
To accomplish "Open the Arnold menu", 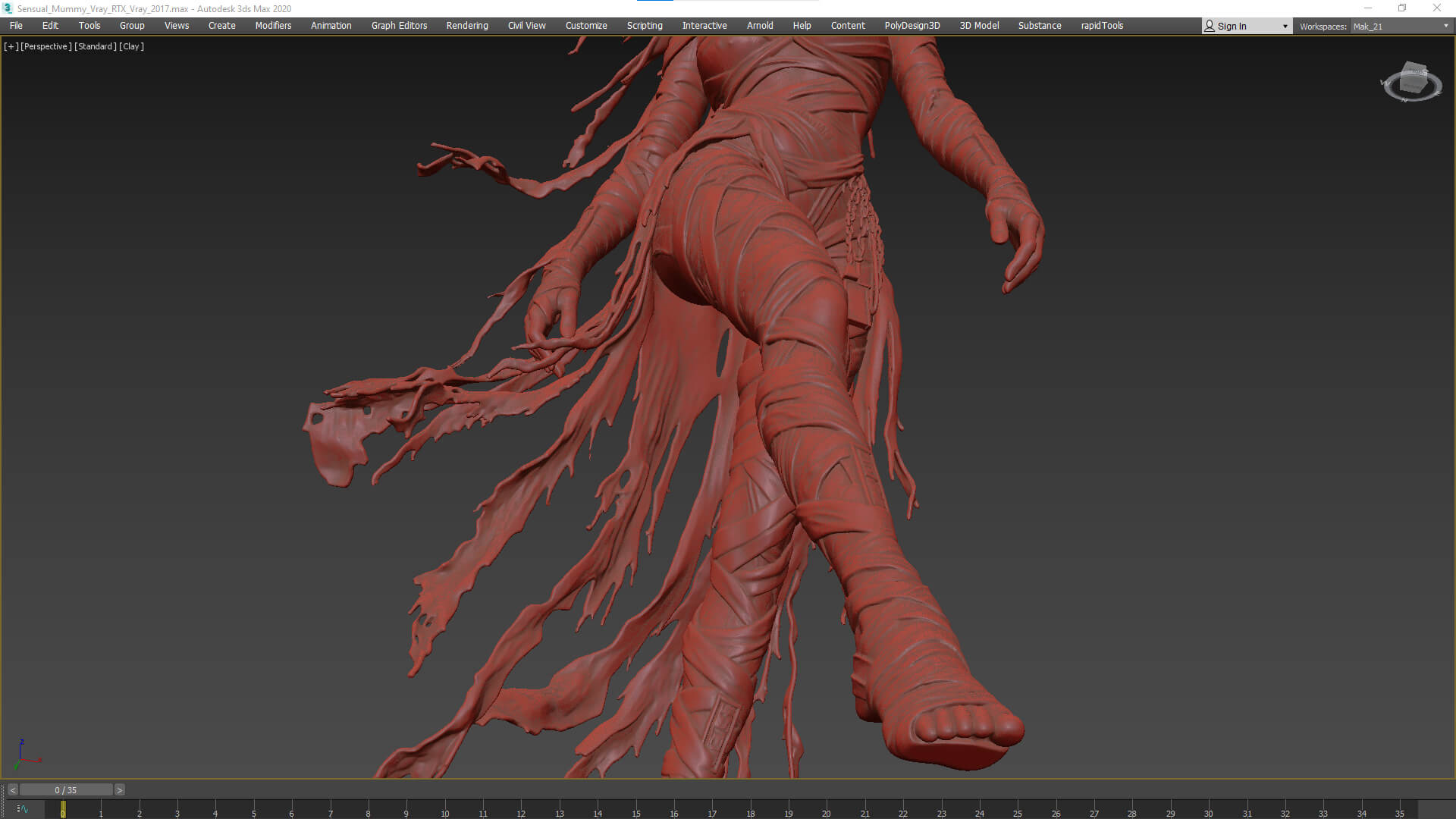I will click(760, 26).
